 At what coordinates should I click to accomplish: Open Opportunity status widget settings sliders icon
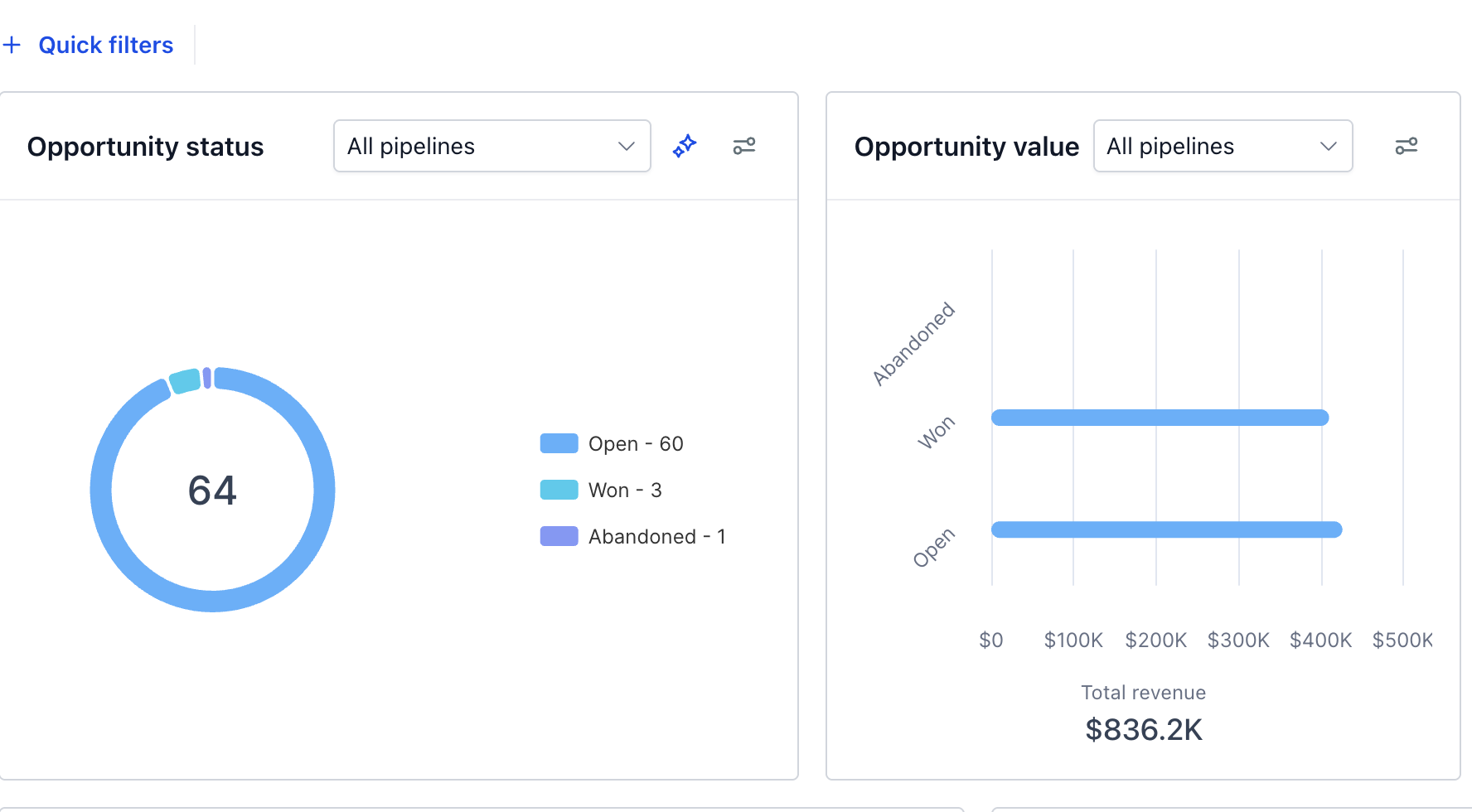pos(744,146)
